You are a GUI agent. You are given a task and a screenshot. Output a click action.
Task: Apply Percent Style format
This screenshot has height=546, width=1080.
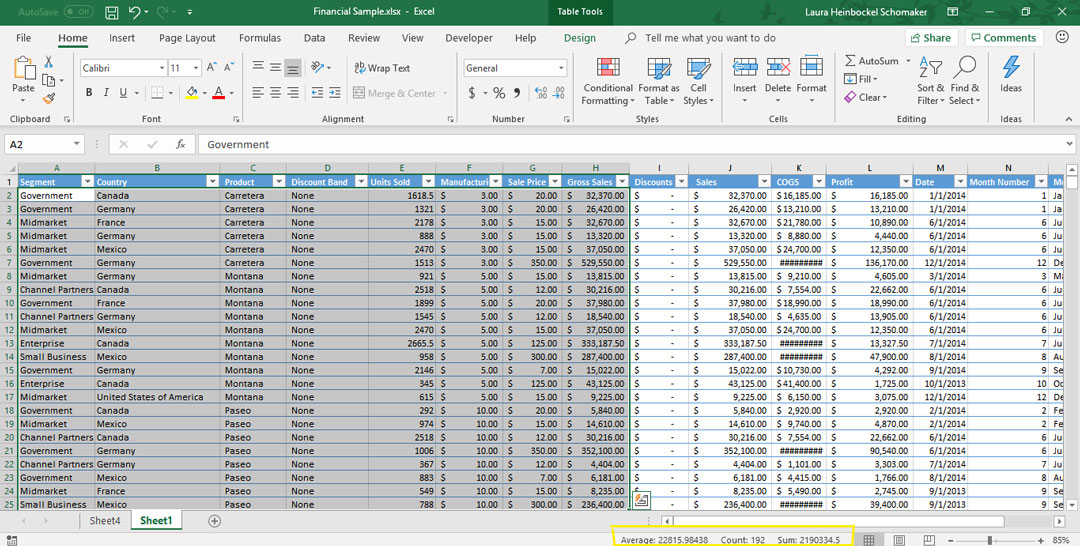tap(499, 93)
